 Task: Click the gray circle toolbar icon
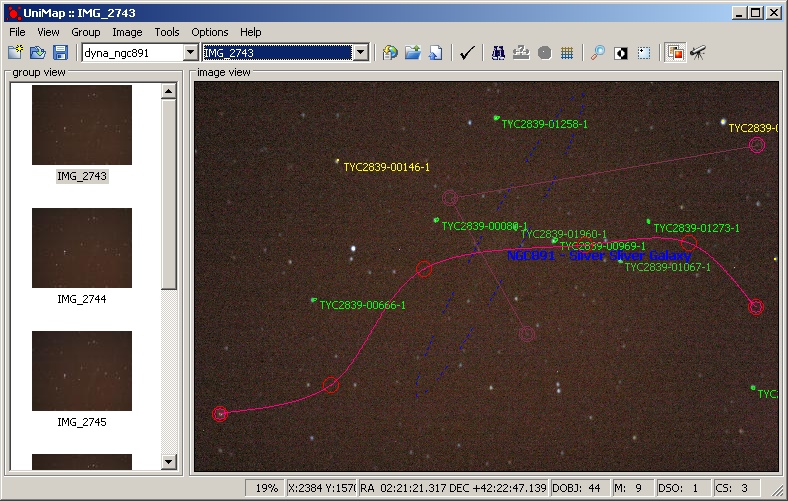click(x=544, y=52)
